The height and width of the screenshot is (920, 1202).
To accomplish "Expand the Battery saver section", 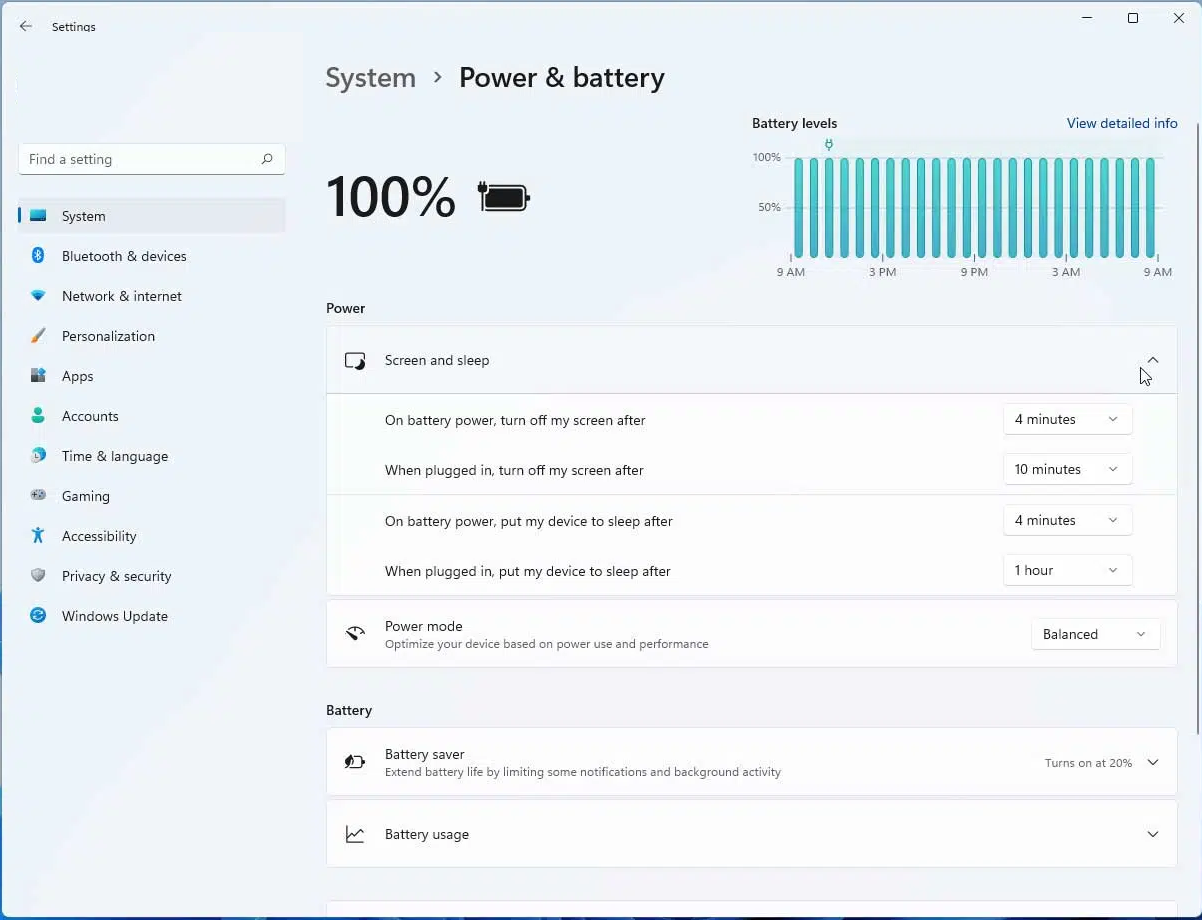I will [x=1152, y=762].
